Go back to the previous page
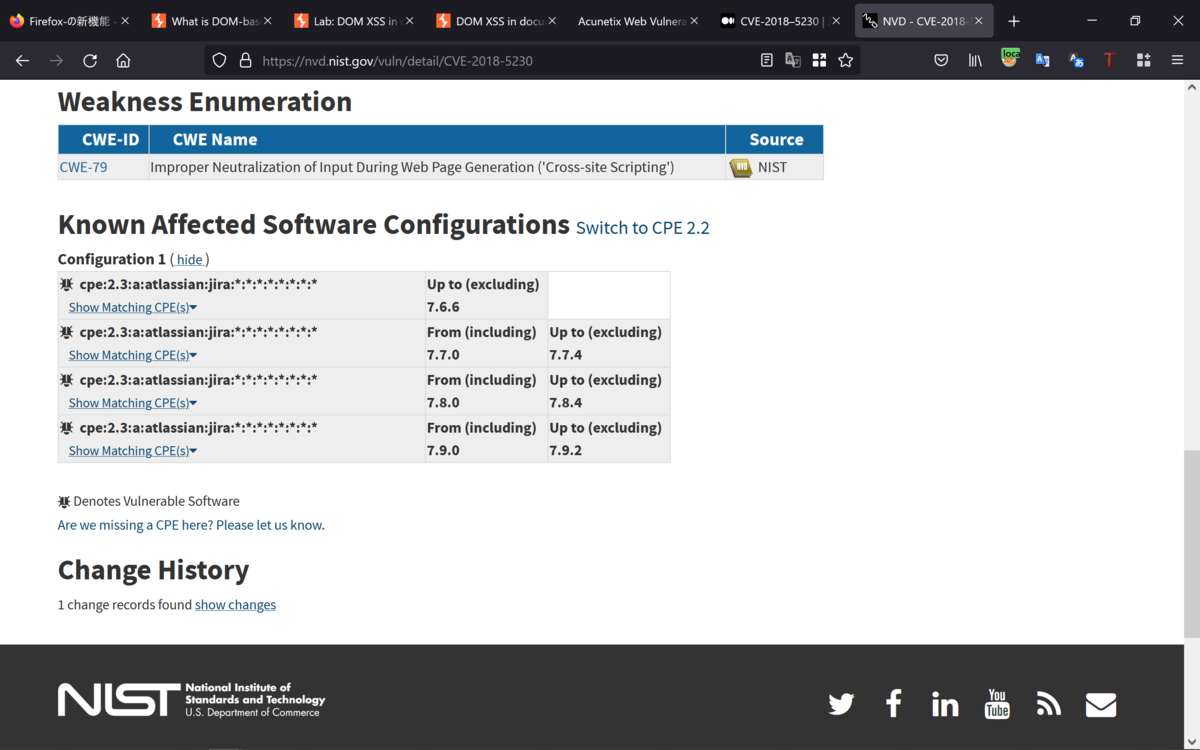Screen dimensions: 1200x750 tap(22, 60)
